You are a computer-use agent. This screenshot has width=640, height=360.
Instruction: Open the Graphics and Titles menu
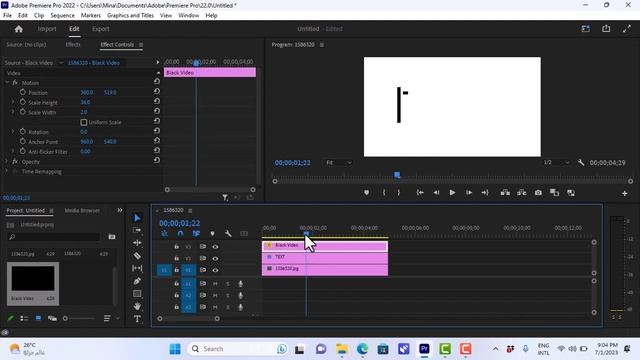click(x=130, y=16)
